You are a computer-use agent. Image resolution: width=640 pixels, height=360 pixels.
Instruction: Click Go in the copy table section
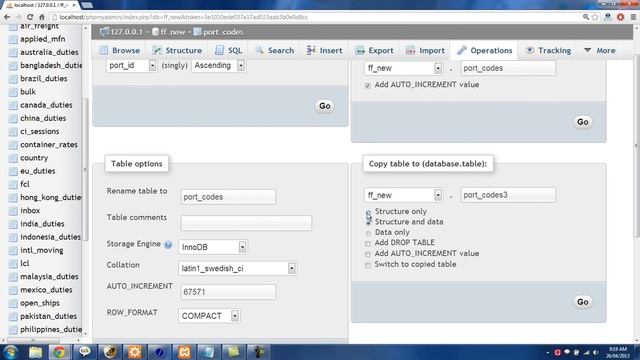[x=582, y=302]
